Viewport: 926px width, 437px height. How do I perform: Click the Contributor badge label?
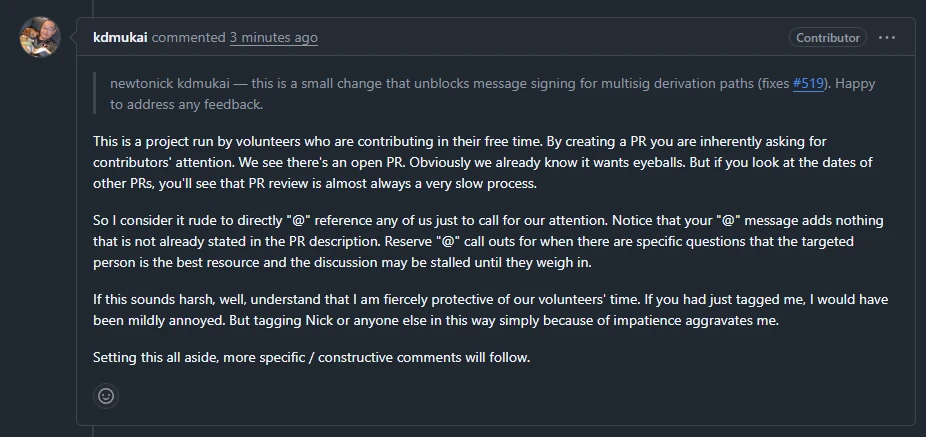(827, 38)
